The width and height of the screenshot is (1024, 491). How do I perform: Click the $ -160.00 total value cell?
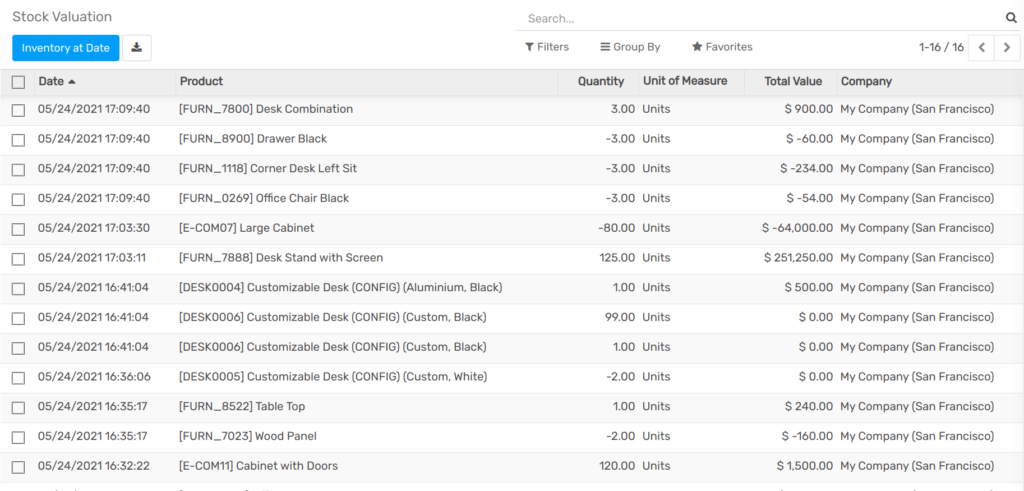(807, 436)
